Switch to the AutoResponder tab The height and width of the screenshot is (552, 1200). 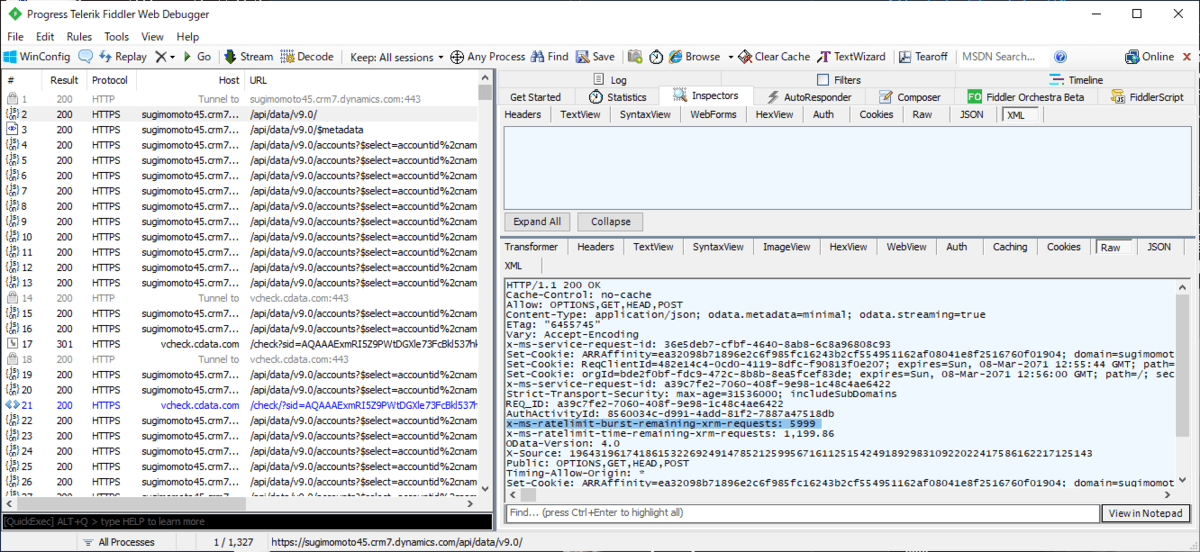[x=809, y=97]
